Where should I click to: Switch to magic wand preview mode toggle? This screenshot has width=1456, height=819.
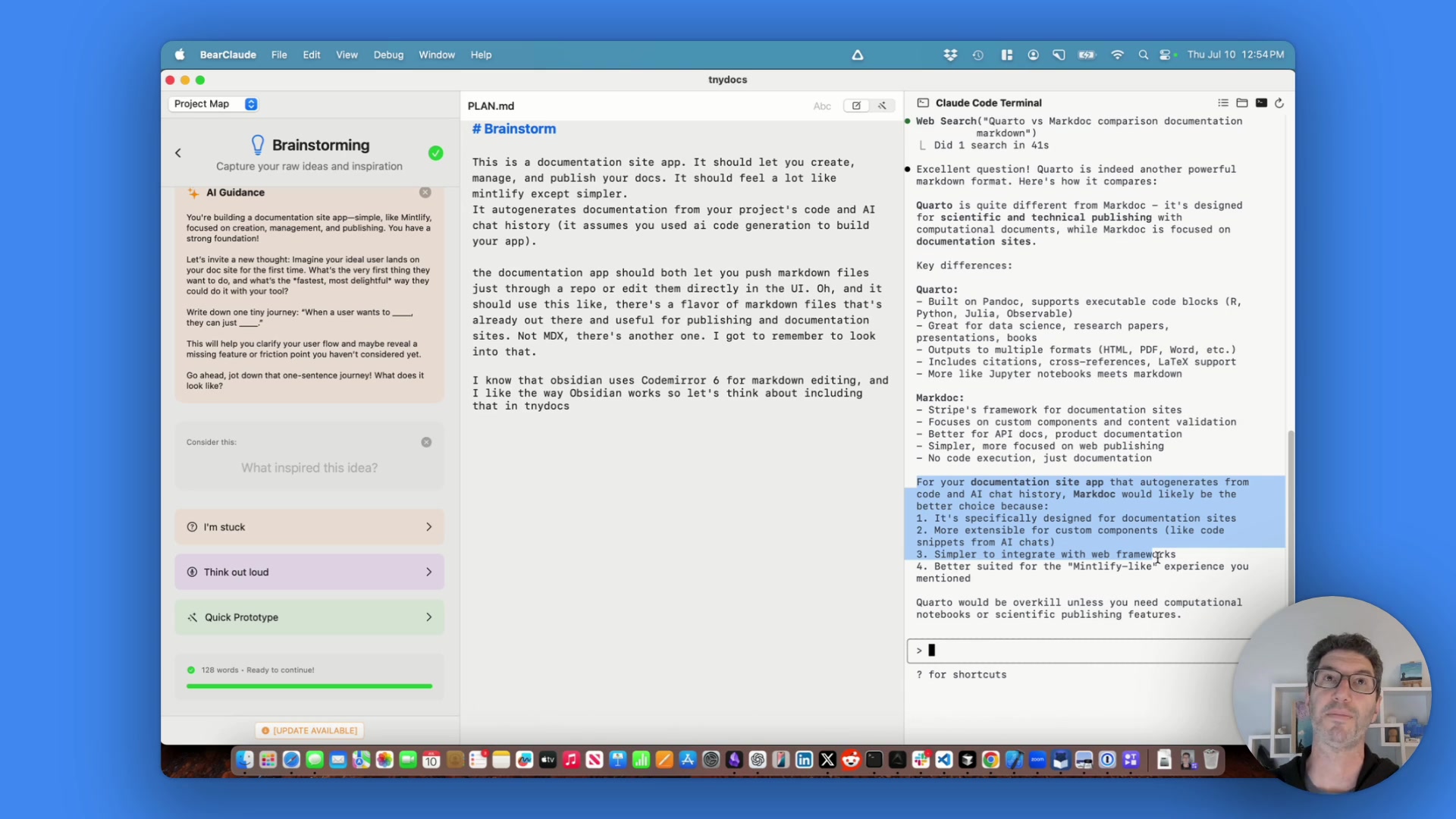882,106
